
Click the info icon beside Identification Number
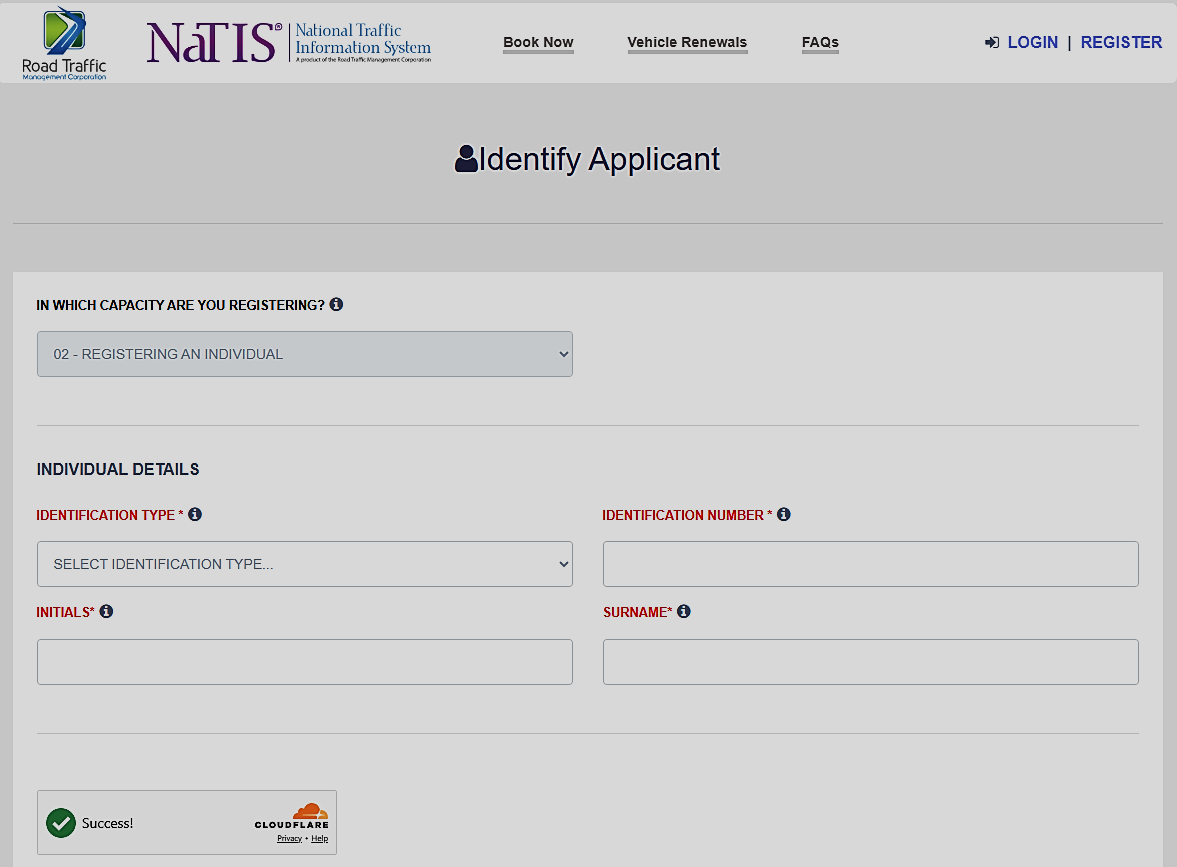click(x=784, y=514)
